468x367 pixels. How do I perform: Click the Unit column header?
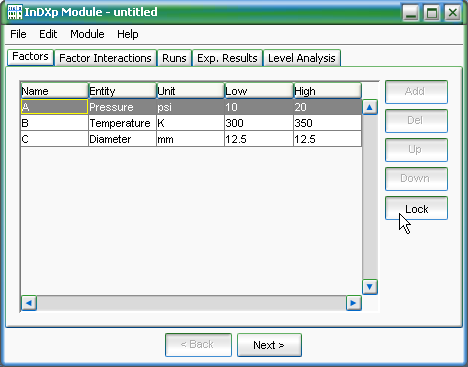click(190, 91)
